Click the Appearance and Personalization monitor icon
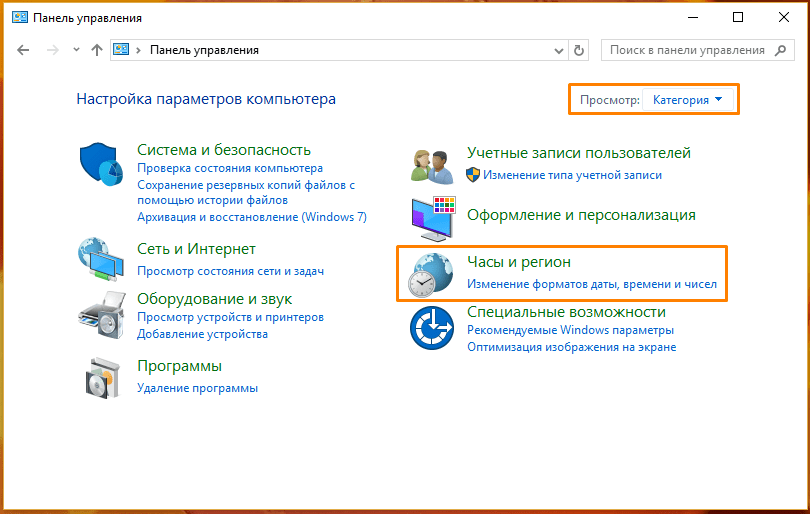The image size is (810, 514). (x=433, y=219)
